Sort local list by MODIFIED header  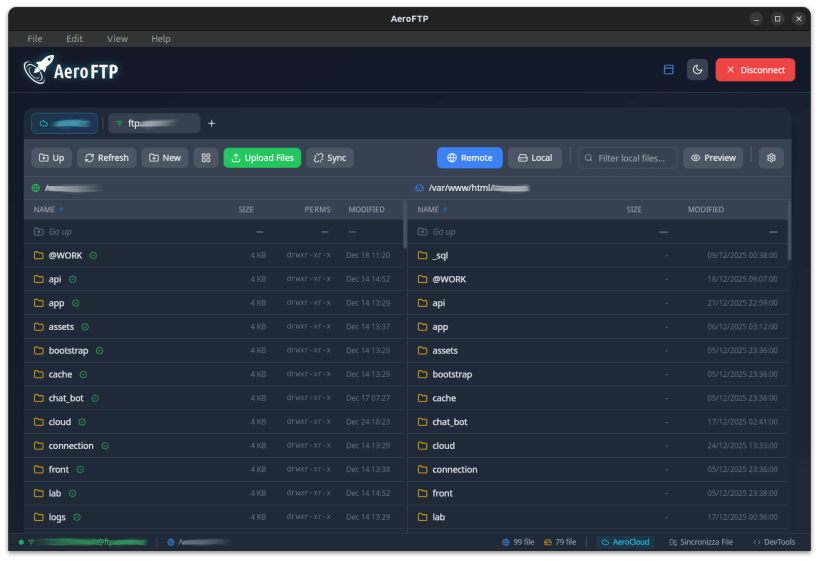[706, 209]
